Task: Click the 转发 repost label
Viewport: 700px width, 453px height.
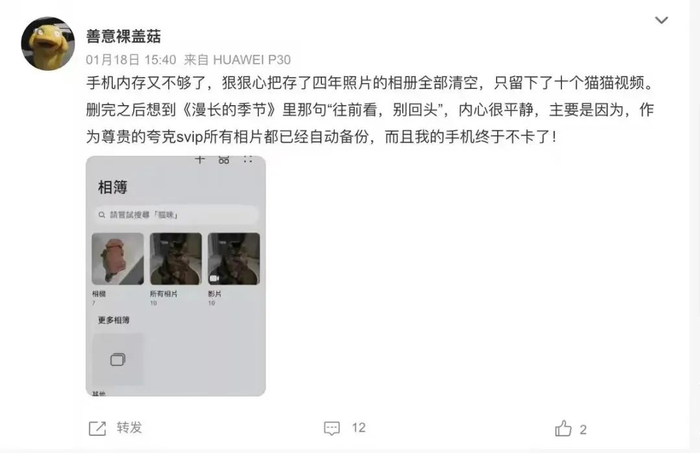Action: pyautogui.click(x=129, y=428)
